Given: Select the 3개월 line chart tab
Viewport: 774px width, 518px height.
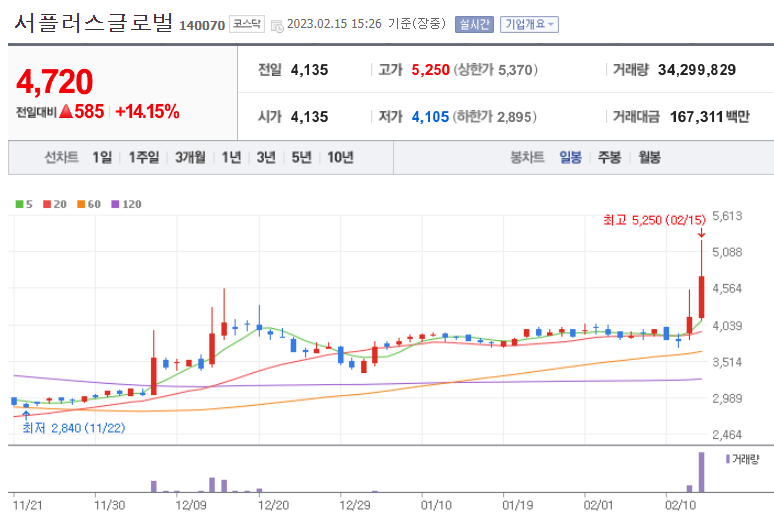Looking at the screenshot, I should tap(190, 158).
